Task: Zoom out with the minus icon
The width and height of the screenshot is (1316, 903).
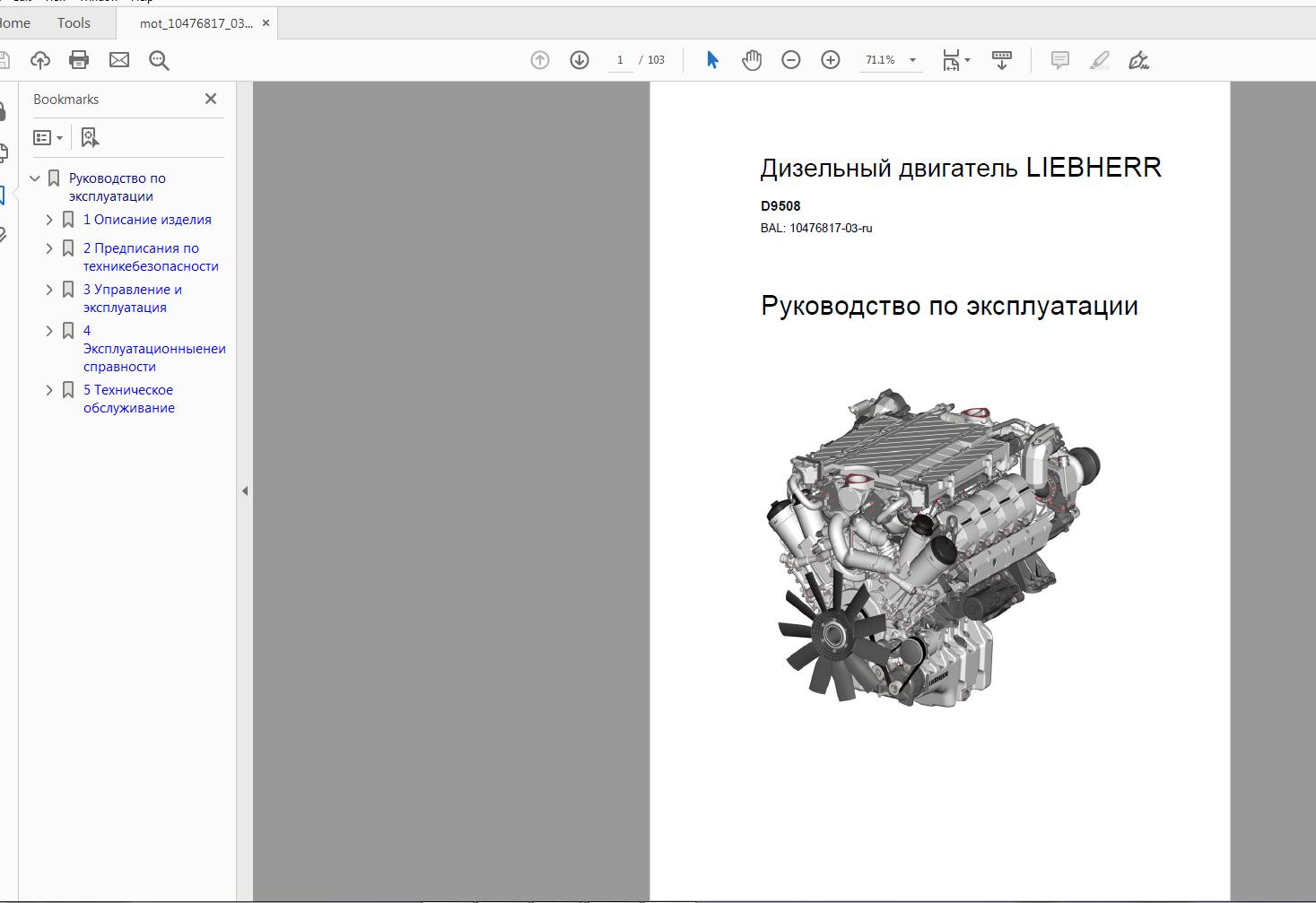Action: pyautogui.click(x=791, y=60)
